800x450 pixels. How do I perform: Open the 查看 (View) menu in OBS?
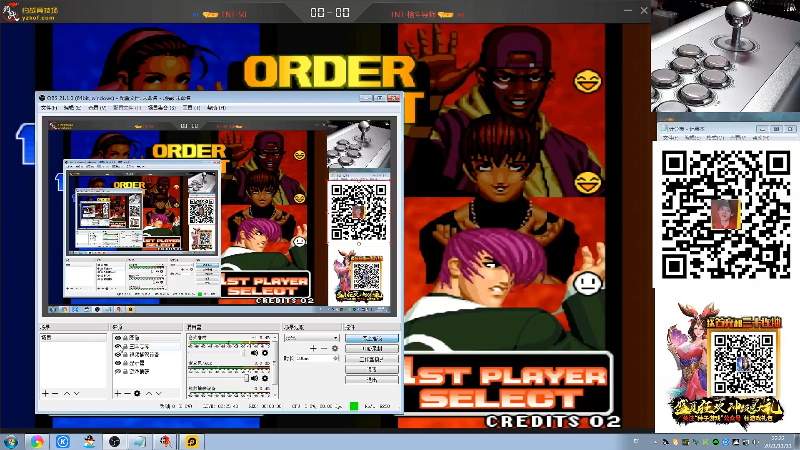96,108
